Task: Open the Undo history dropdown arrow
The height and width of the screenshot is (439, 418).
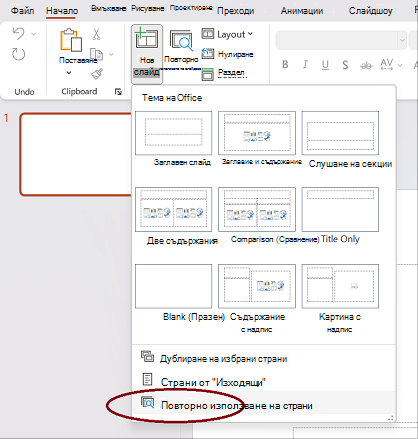Action: [x=33, y=34]
